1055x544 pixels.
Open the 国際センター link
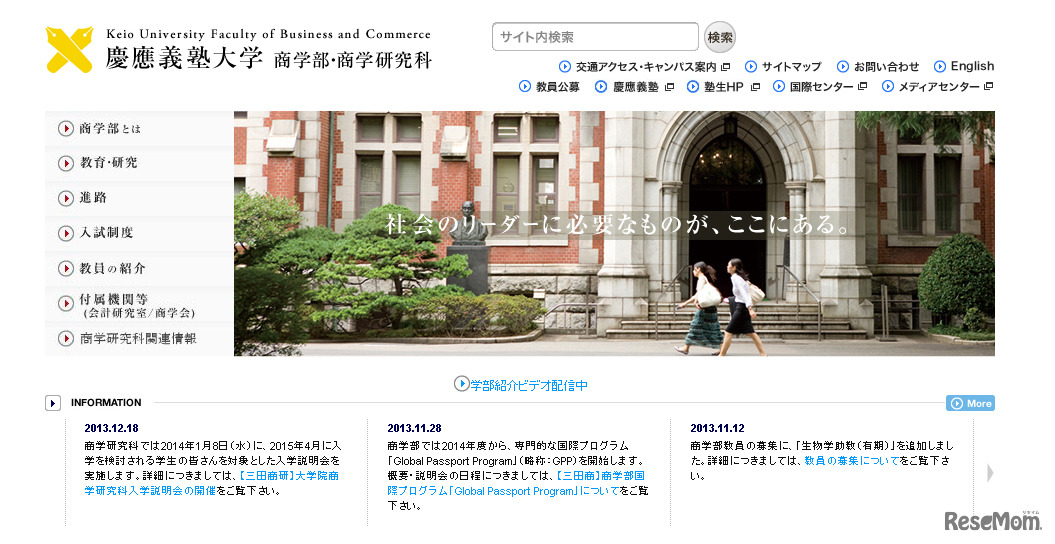(822, 87)
